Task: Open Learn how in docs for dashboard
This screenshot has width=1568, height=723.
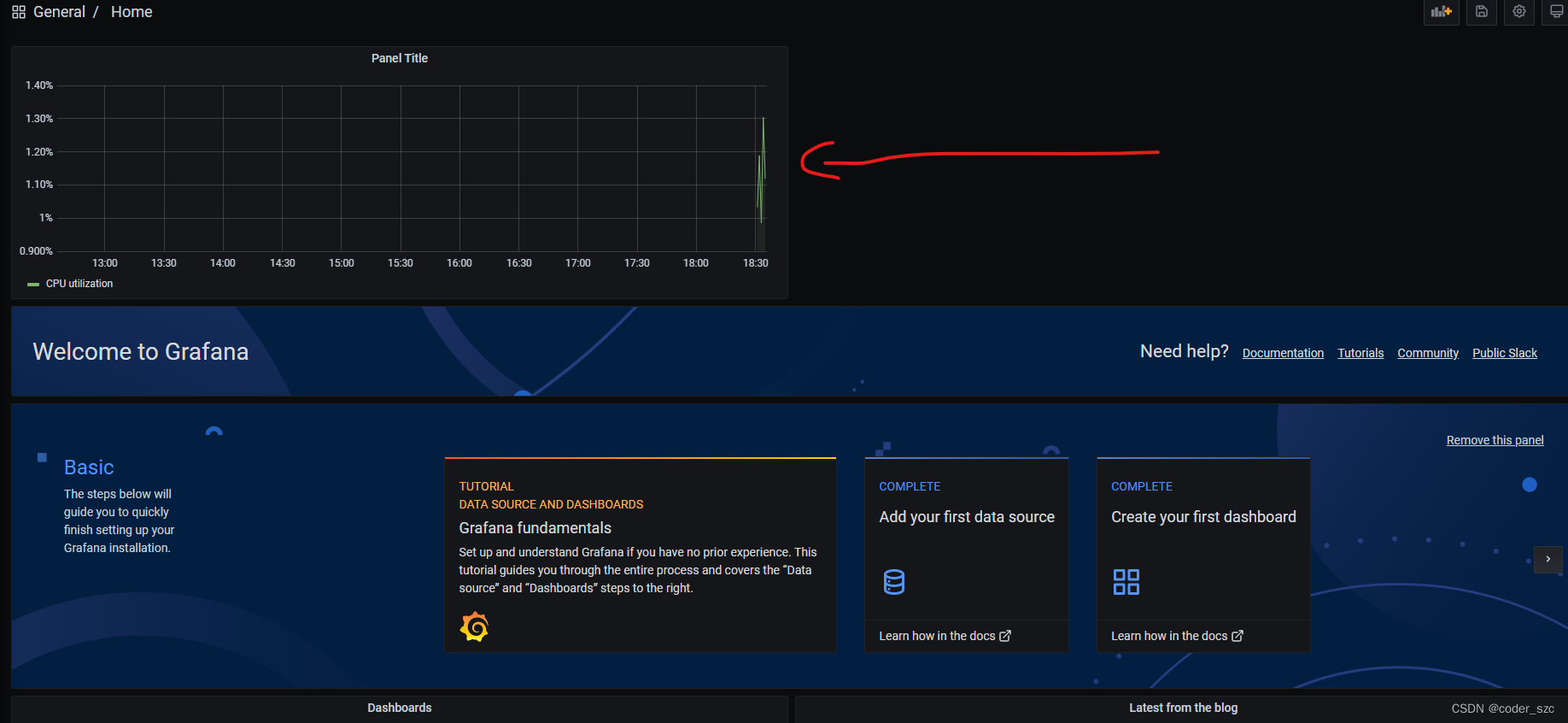Action: [x=1177, y=636]
